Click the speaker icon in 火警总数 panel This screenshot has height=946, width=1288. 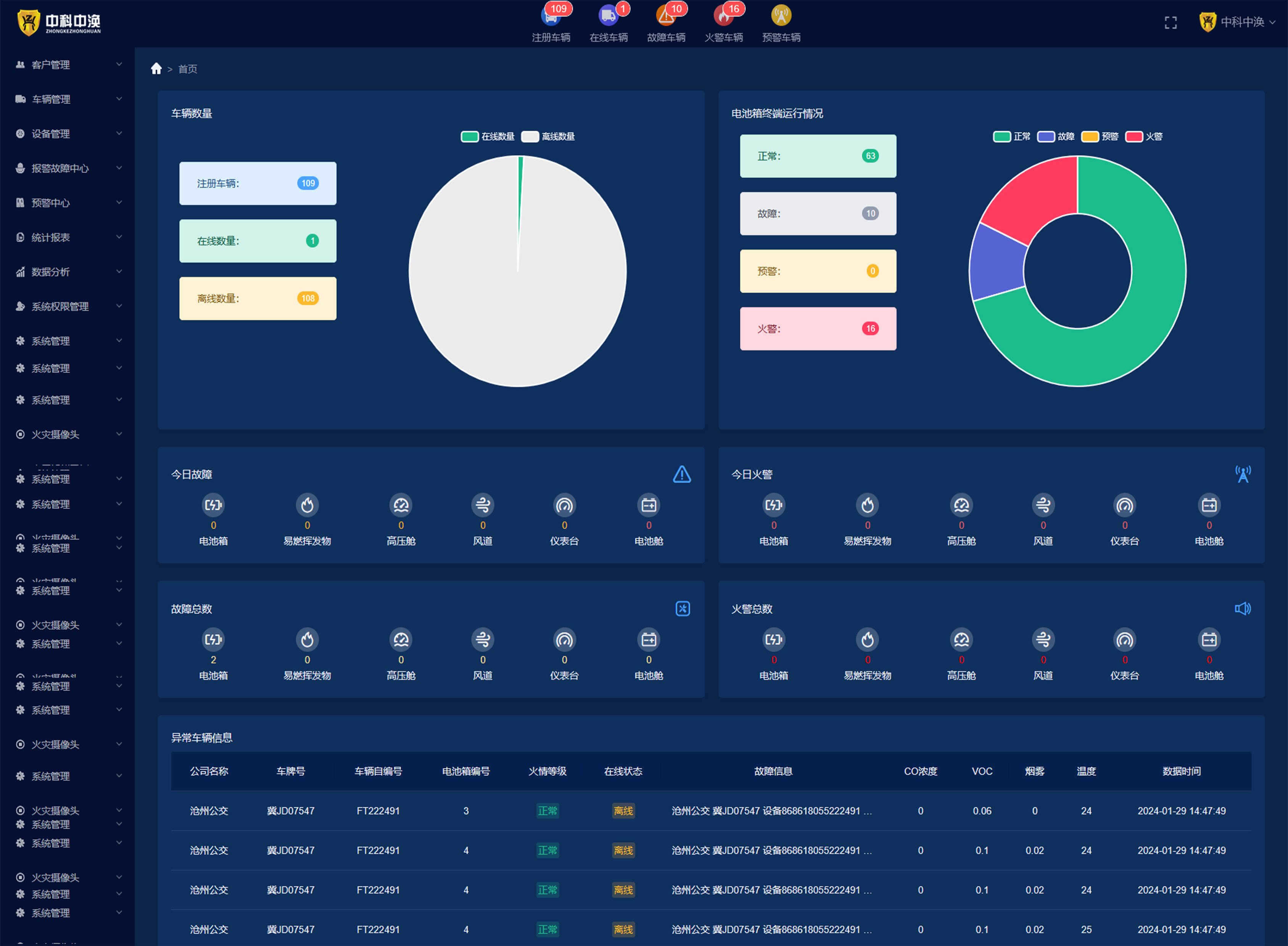click(1242, 609)
